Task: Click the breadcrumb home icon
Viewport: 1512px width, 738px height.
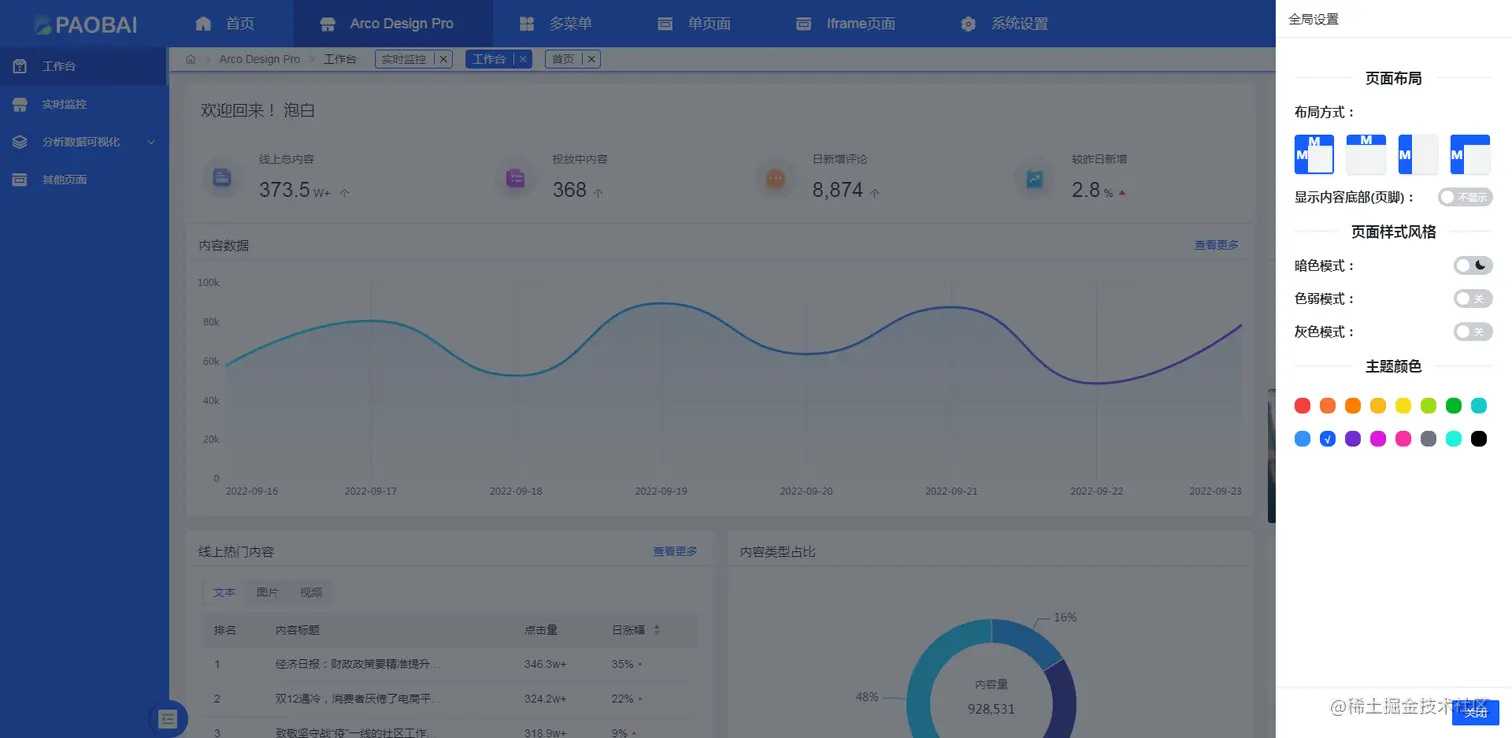Action: 191,59
